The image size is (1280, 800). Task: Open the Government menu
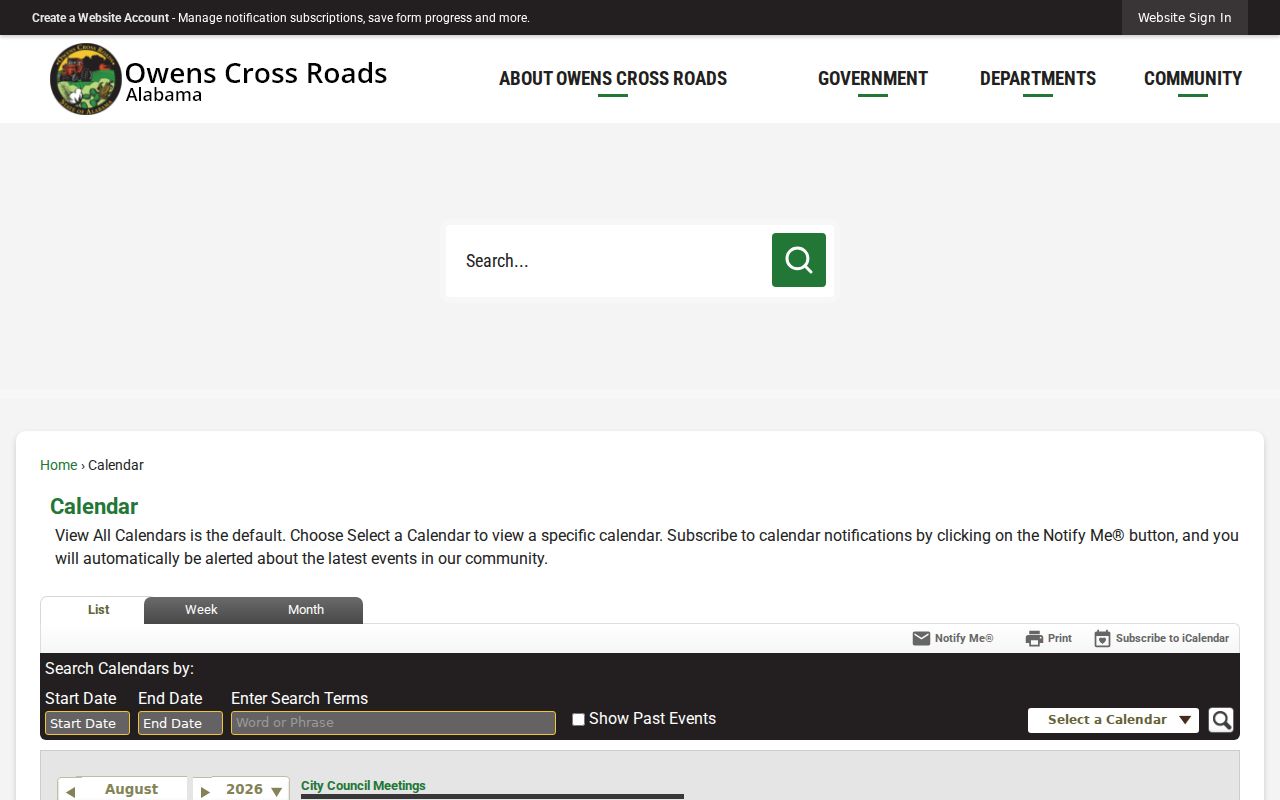pos(873,79)
